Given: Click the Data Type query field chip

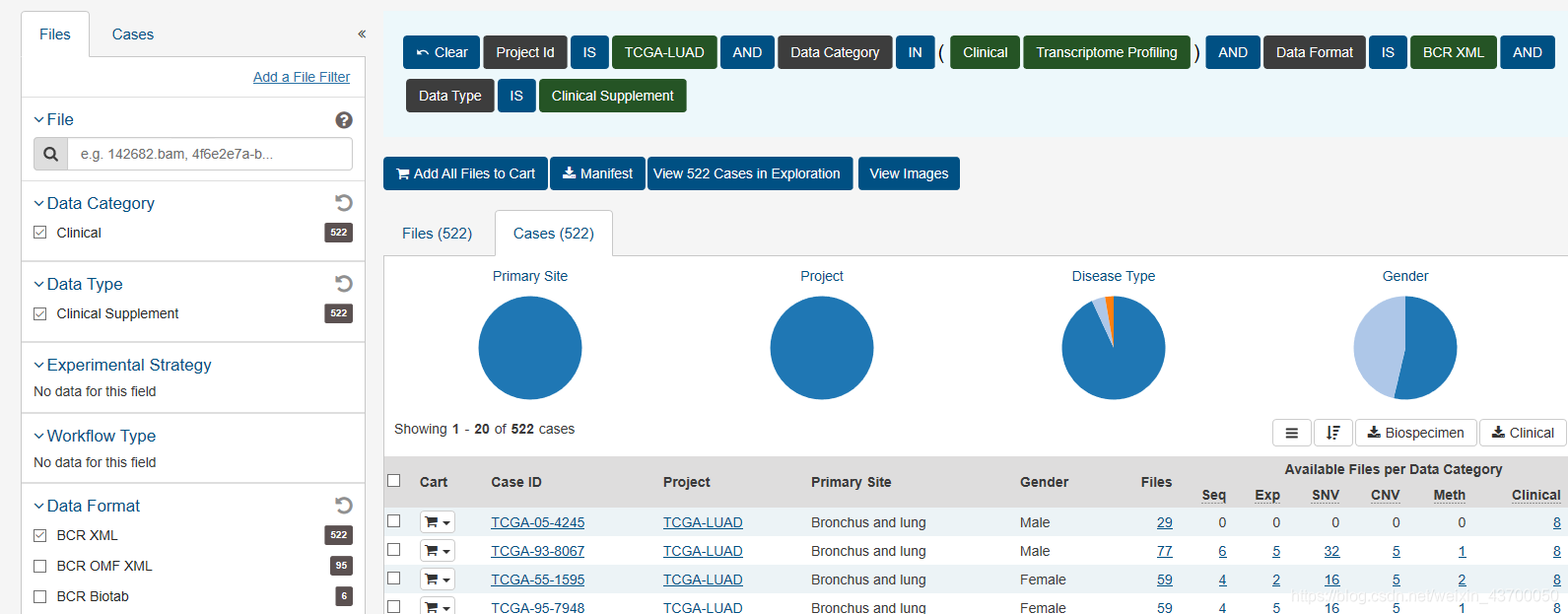Looking at the screenshot, I should (450, 96).
